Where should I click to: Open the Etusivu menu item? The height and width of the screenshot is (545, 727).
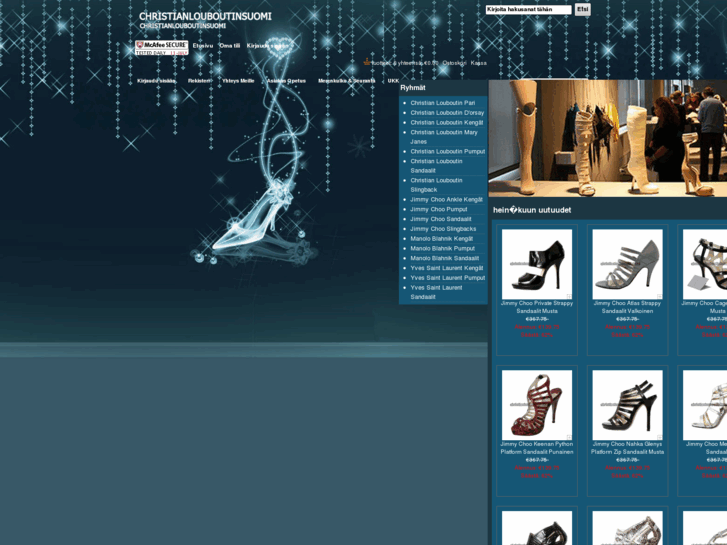click(203, 45)
